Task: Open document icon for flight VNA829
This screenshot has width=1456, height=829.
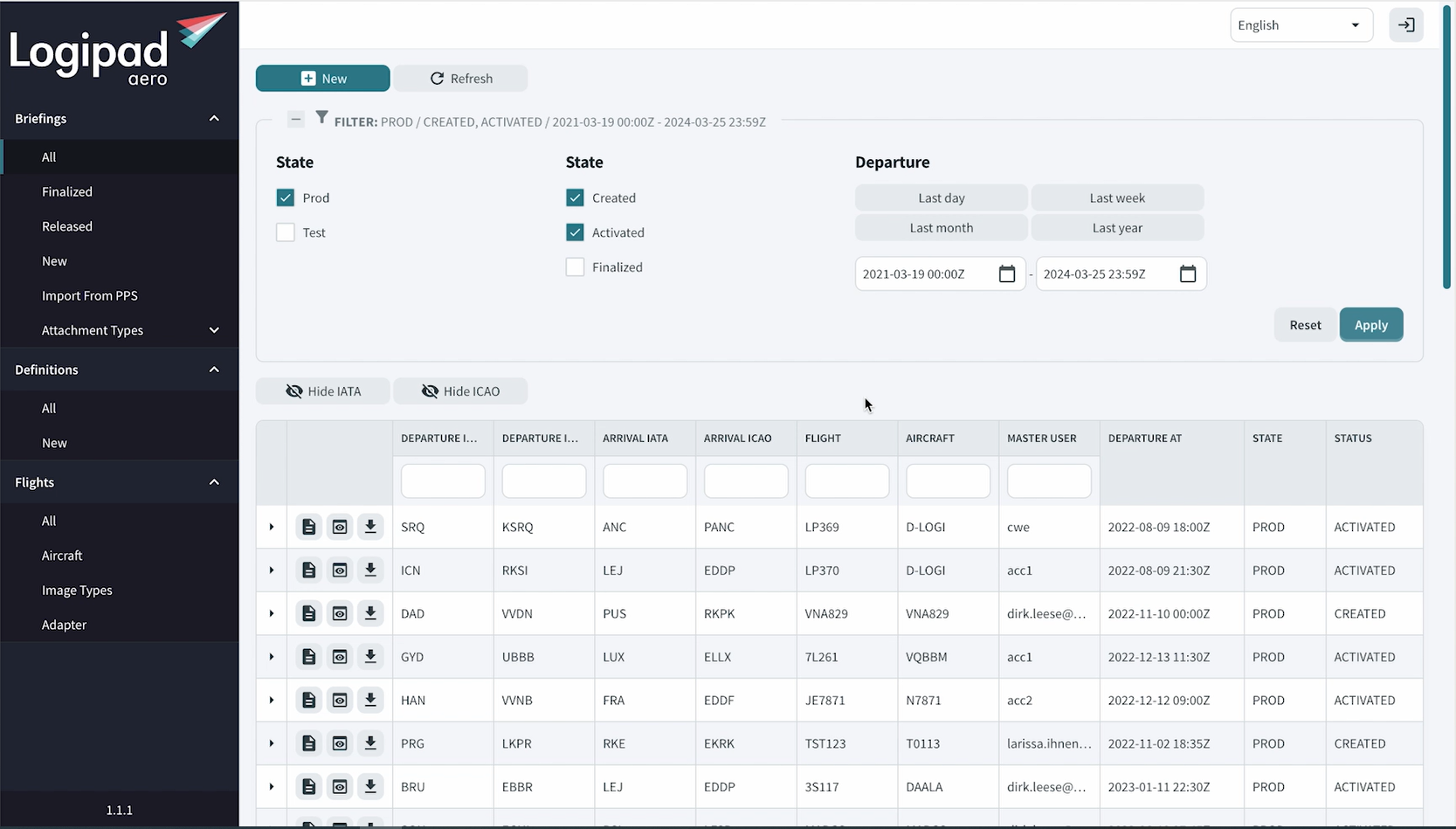Action: pyautogui.click(x=308, y=613)
